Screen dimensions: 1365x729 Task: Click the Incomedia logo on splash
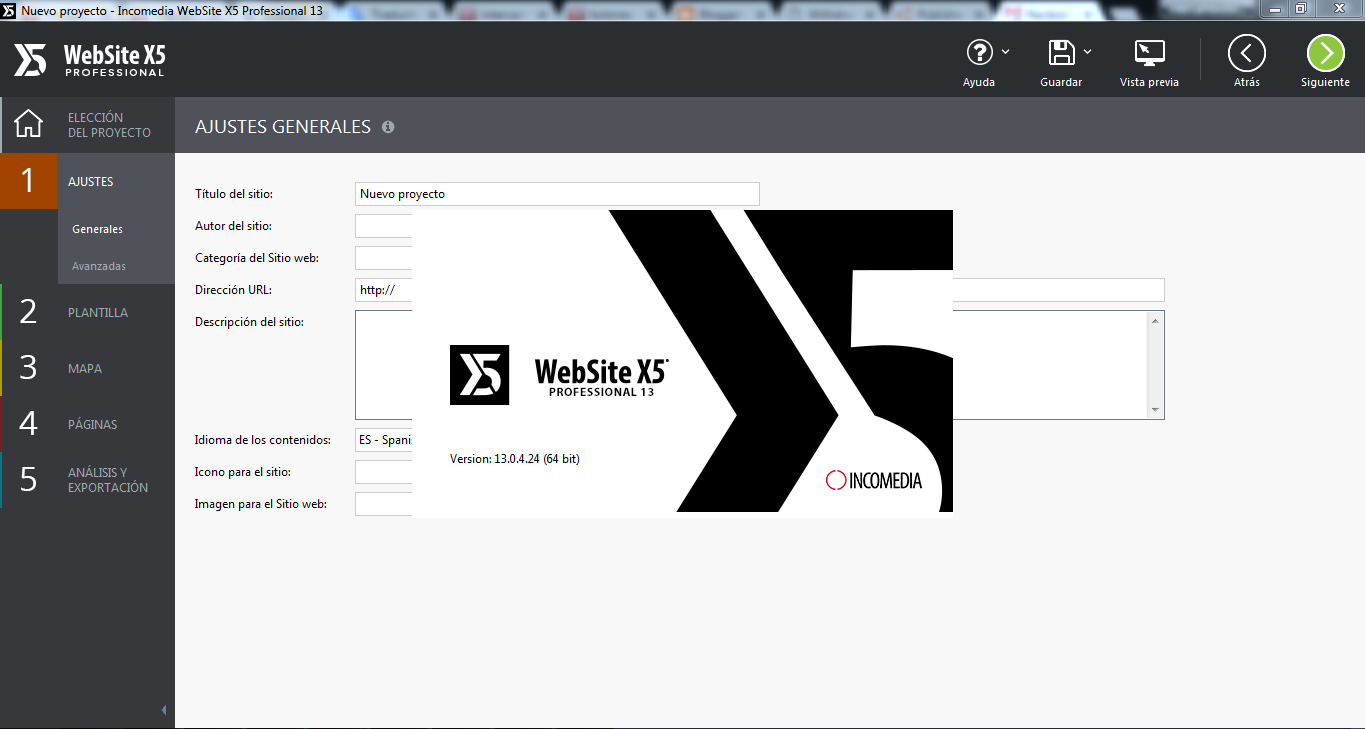pyautogui.click(x=874, y=481)
